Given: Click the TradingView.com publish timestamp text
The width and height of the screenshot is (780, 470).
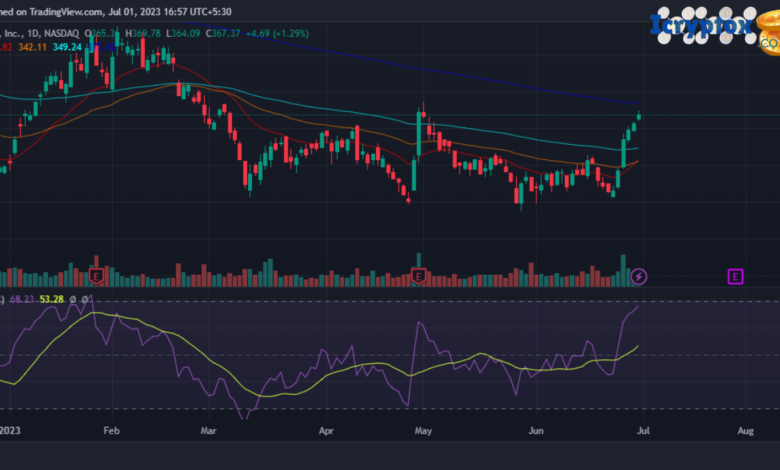Looking at the screenshot, I should point(115,11).
